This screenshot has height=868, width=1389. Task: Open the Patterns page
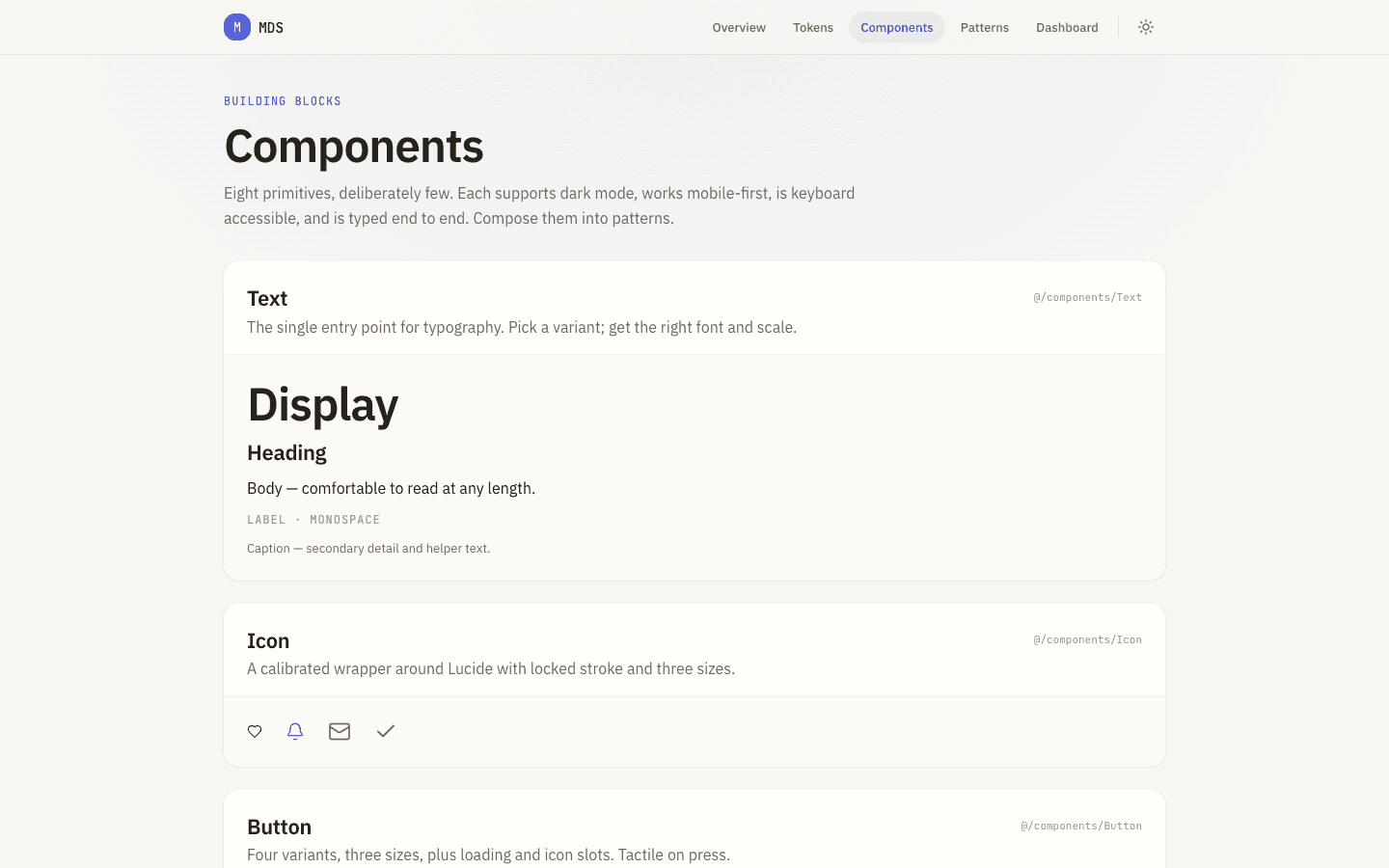(x=985, y=27)
